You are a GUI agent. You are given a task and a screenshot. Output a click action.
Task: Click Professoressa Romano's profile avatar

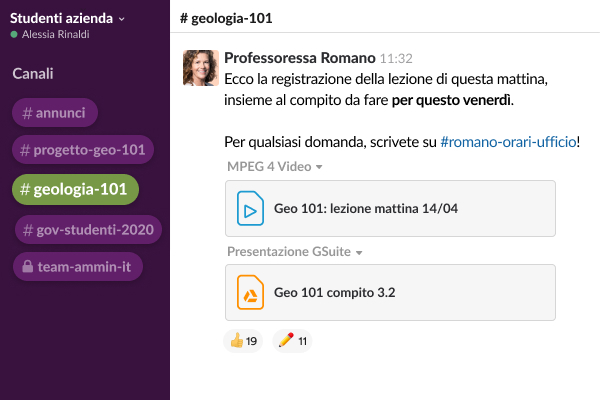200,67
